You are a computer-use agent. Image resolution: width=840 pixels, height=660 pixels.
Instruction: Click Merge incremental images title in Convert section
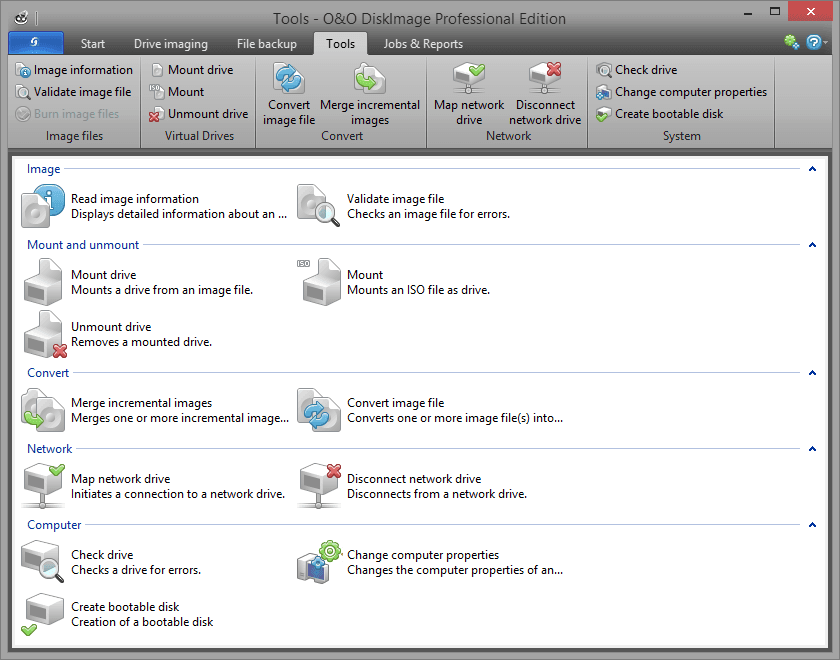click(141, 403)
